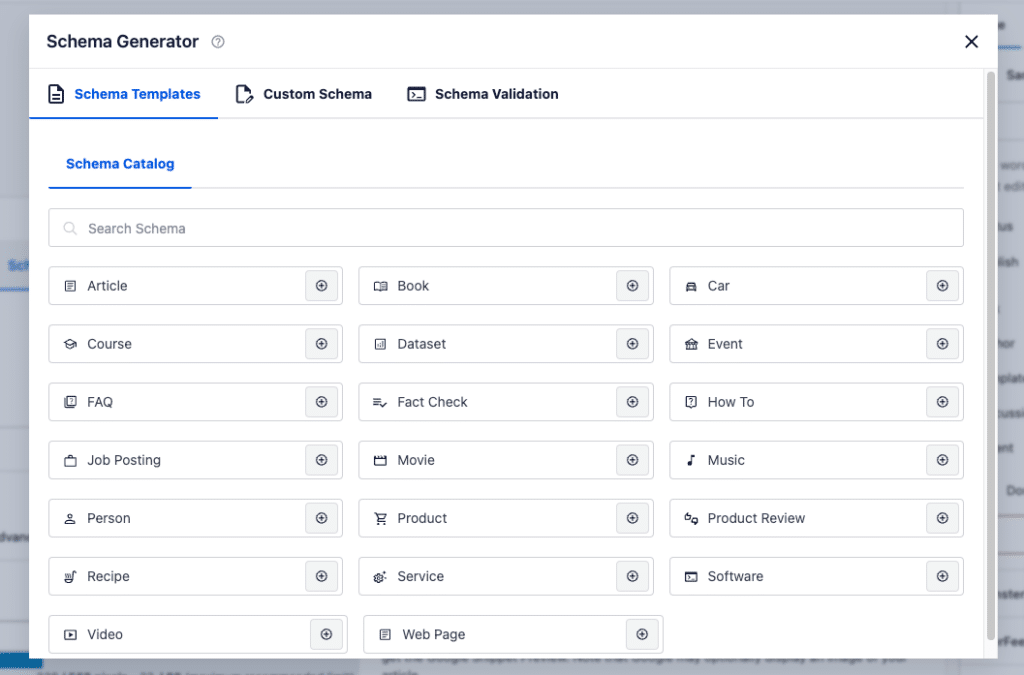Add FAQ schema using its plus icon

pyautogui.click(x=322, y=402)
